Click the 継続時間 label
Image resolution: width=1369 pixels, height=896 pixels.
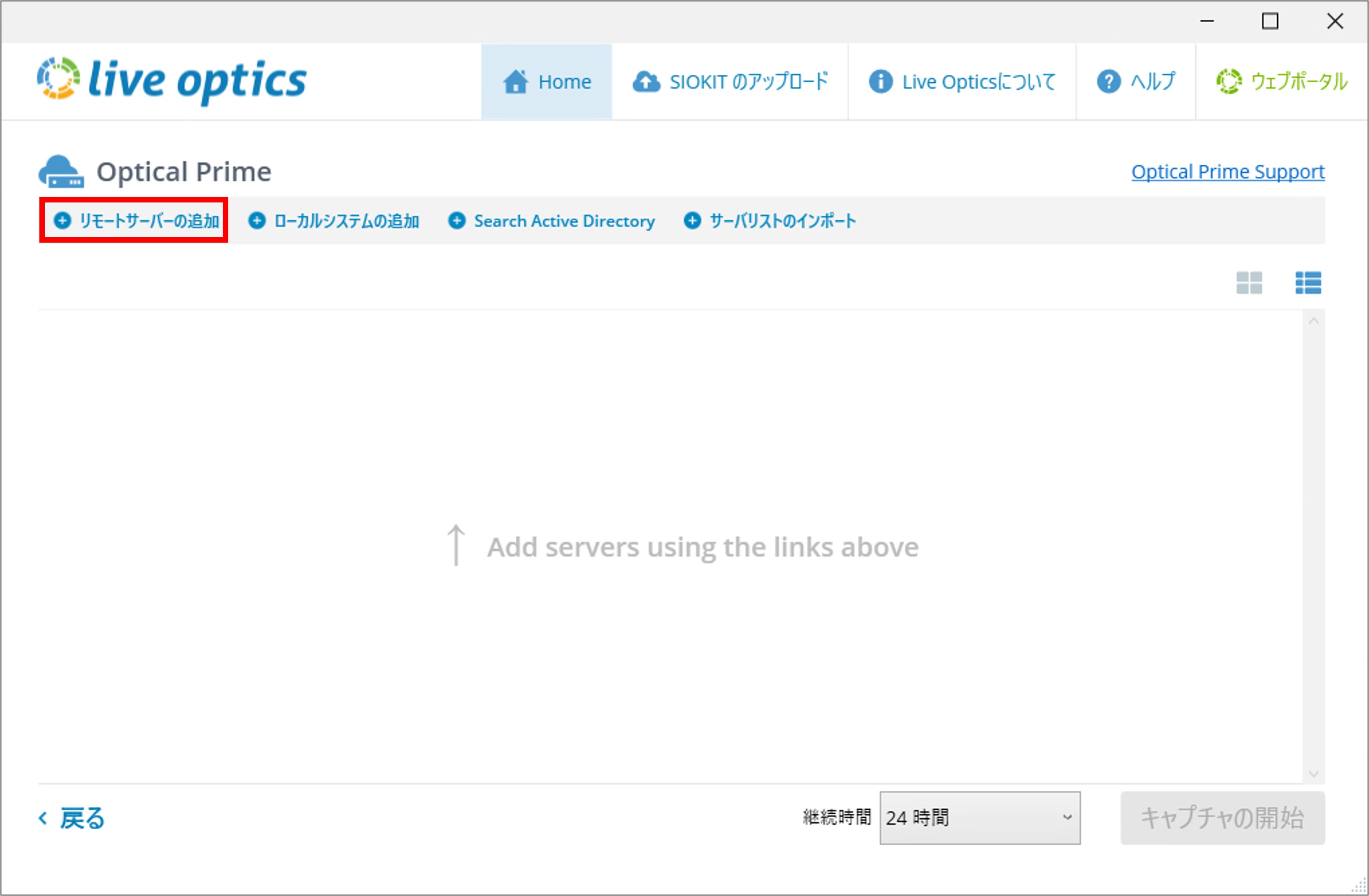837,817
